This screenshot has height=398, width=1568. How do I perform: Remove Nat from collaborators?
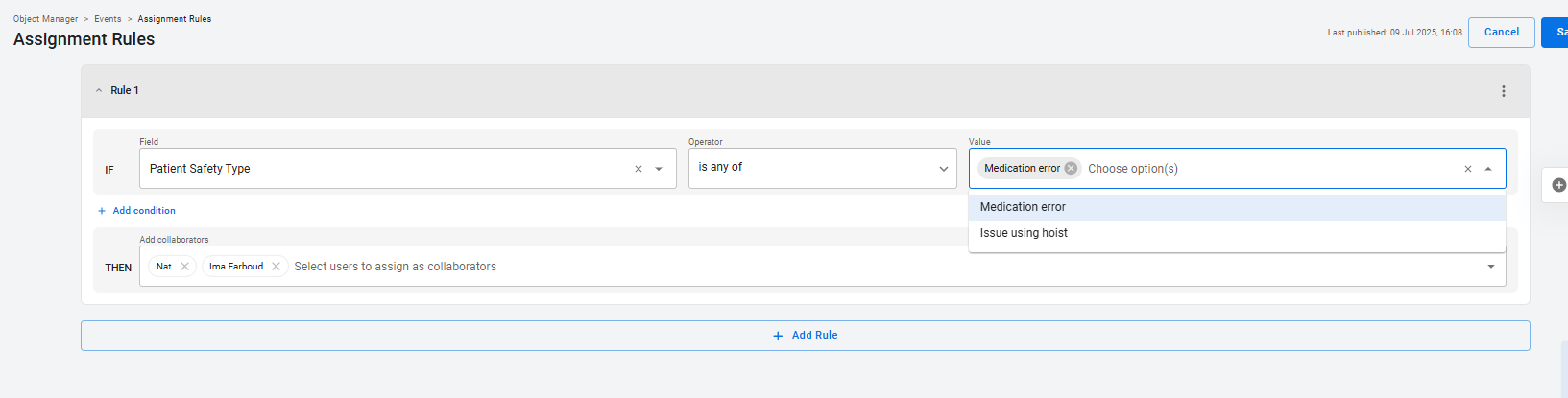tap(184, 267)
